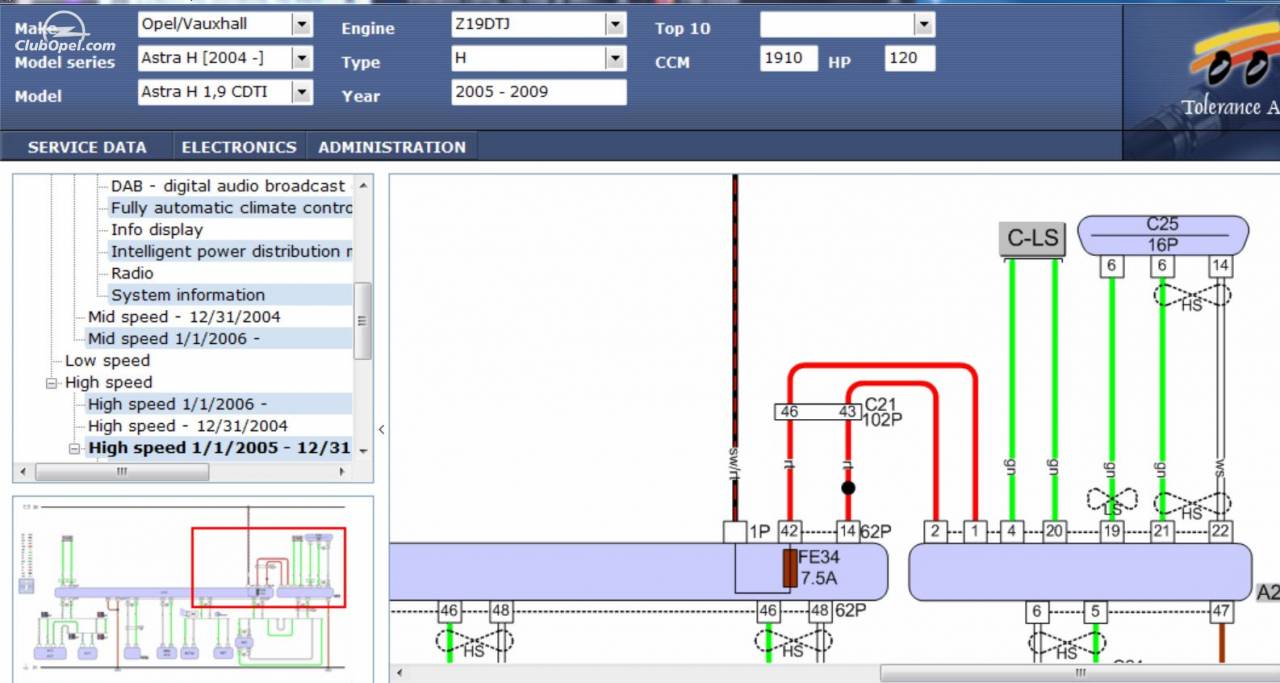The image size is (1280, 683).
Task: Select High speed - 12/31/2004 tree item
Action: [x=187, y=426]
